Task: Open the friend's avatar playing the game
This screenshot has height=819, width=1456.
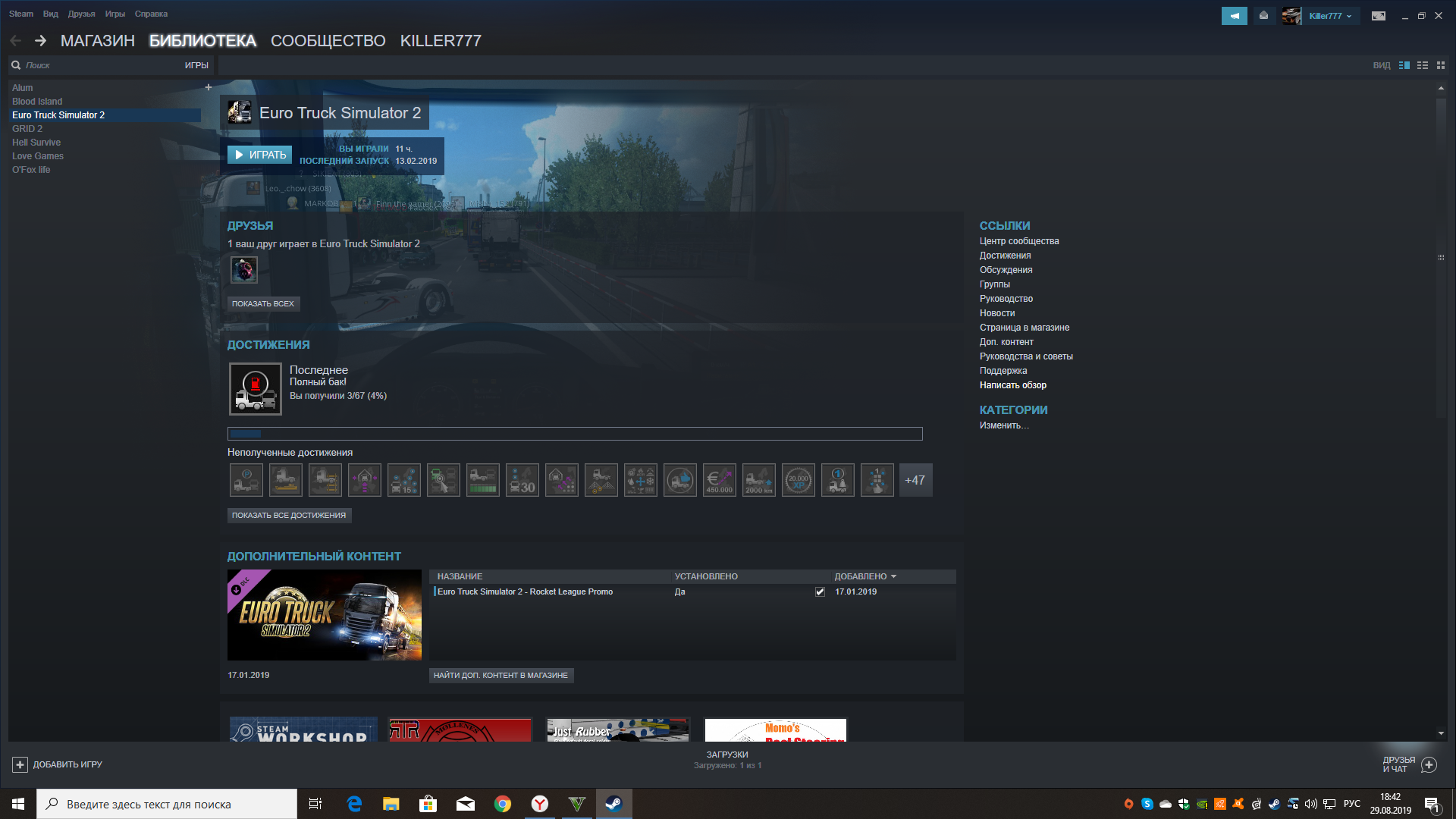Action: (244, 269)
